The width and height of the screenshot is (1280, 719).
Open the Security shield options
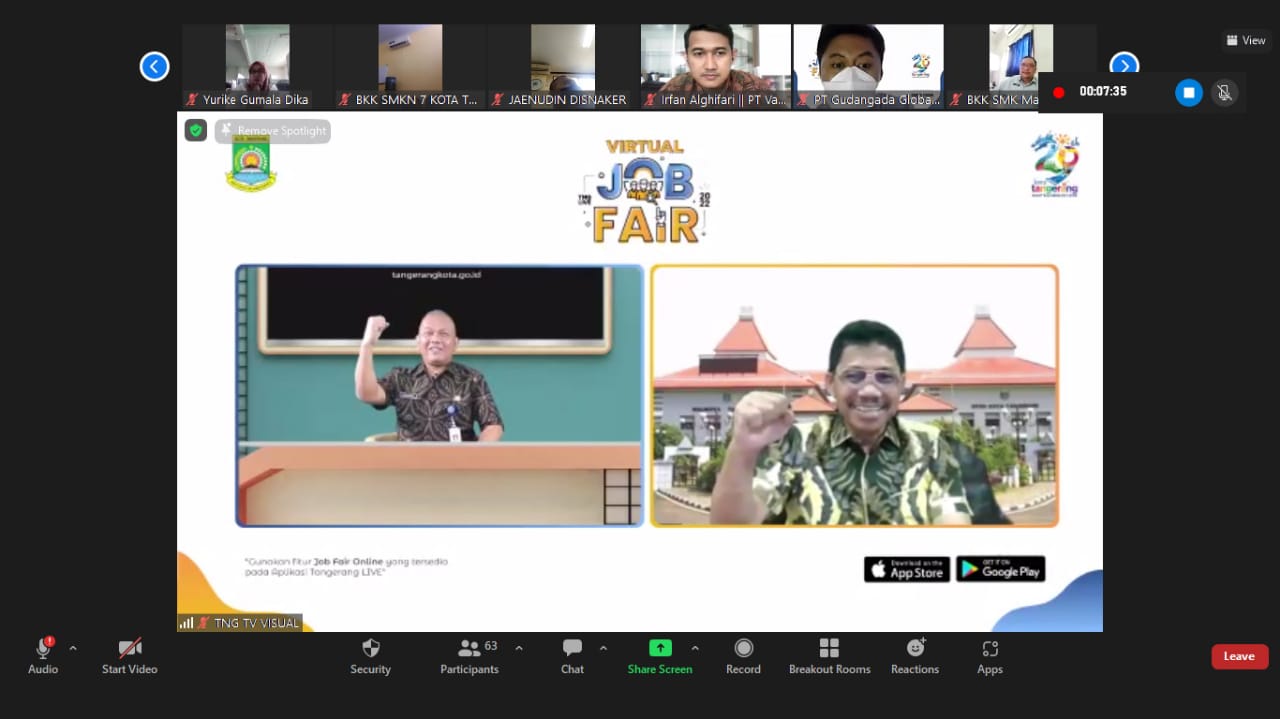[x=370, y=656]
